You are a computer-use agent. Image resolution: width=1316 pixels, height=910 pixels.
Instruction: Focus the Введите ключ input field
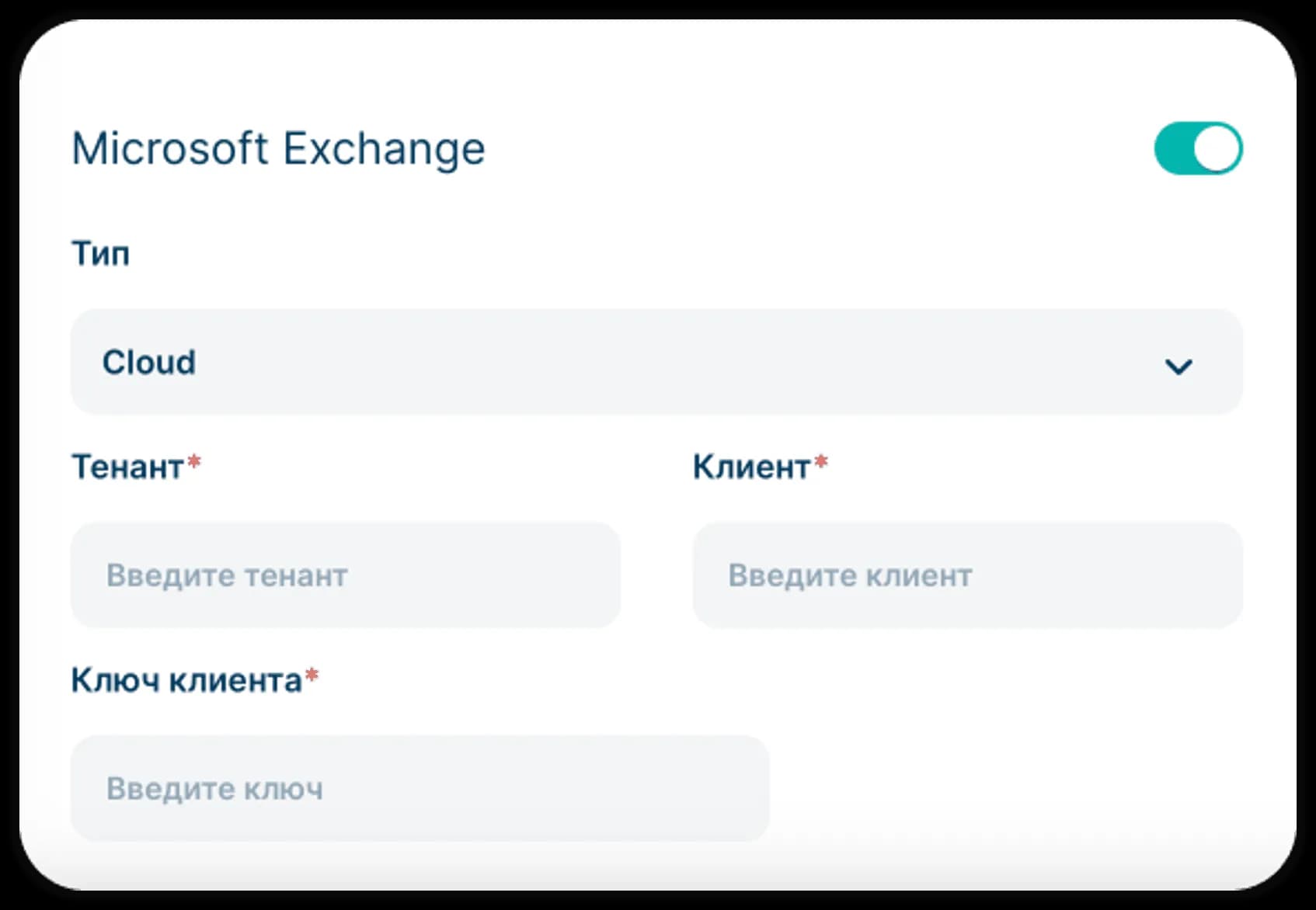[x=420, y=788]
